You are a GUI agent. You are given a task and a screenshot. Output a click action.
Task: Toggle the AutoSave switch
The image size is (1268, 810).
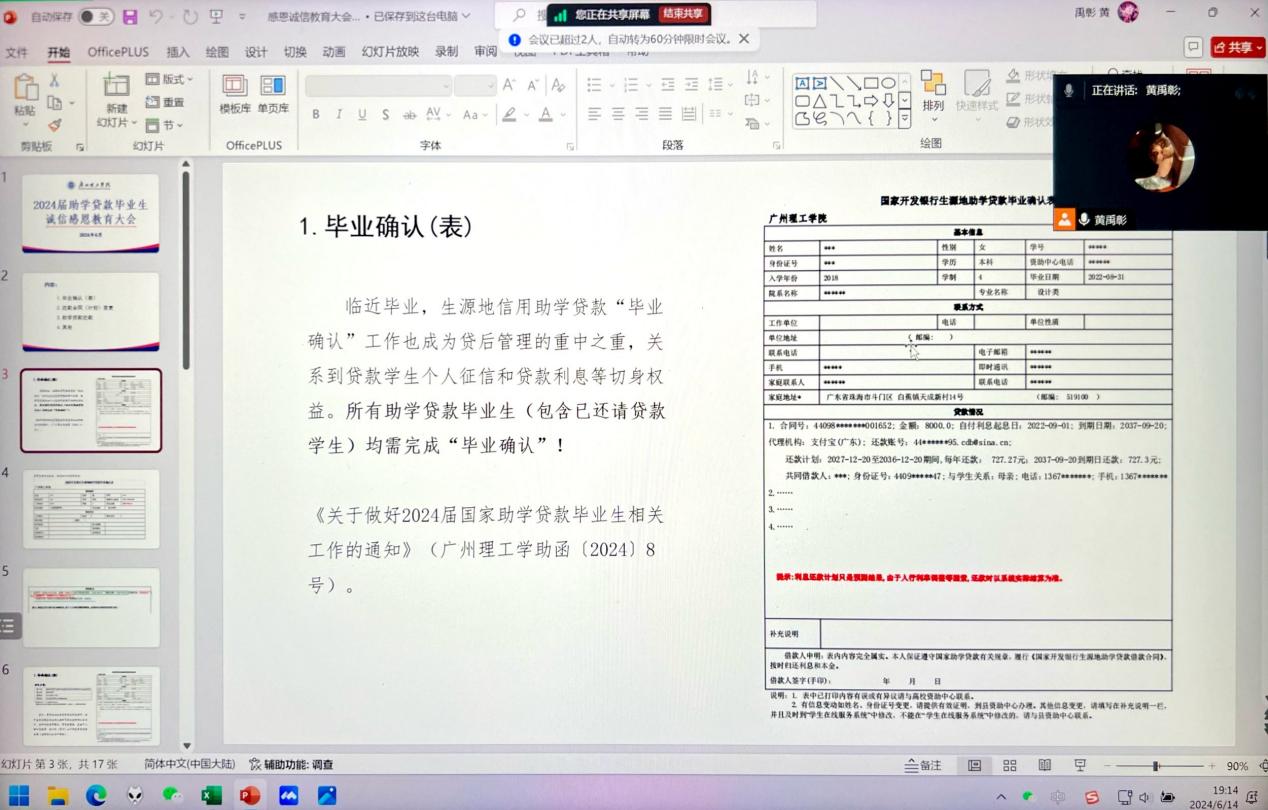coord(96,16)
